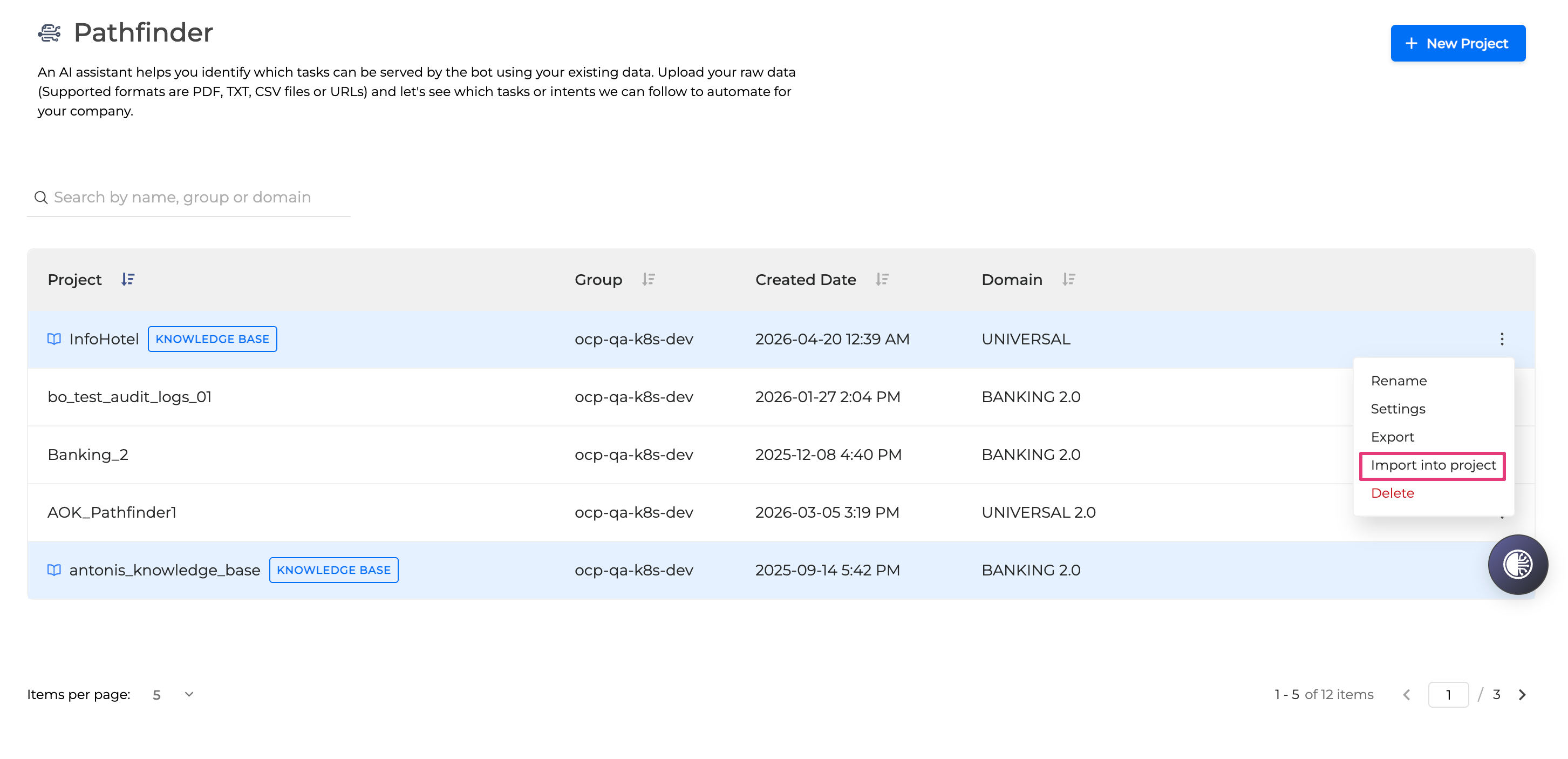Click UNIVERSAL domain in InfoHotel row
This screenshot has height=759, width=1568.
click(1026, 340)
